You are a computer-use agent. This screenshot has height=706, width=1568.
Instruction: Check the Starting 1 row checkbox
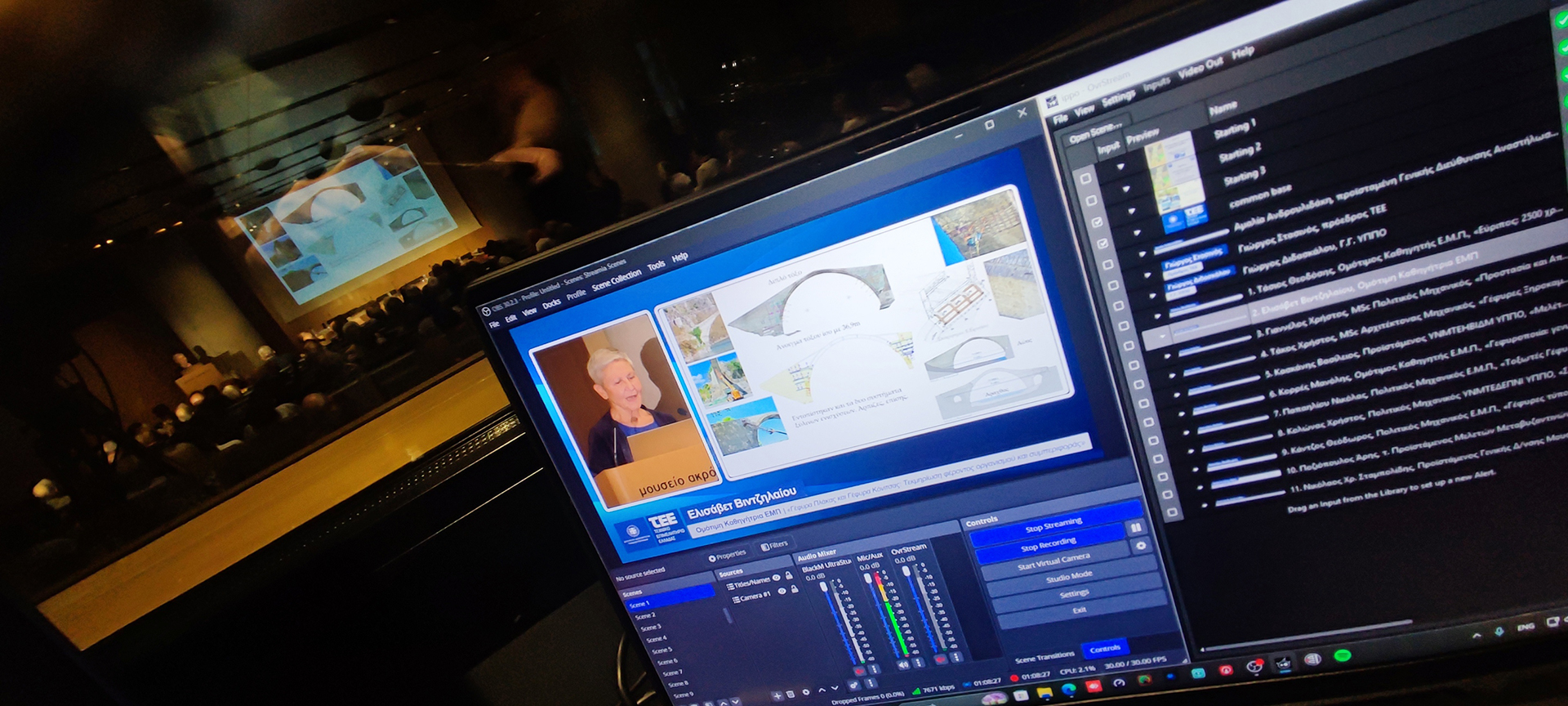coord(1085,178)
